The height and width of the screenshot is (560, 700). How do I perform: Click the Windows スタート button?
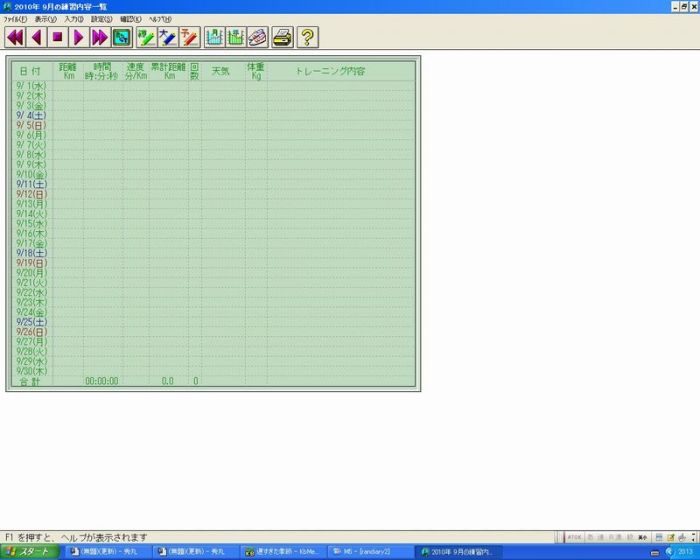(29, 552)
